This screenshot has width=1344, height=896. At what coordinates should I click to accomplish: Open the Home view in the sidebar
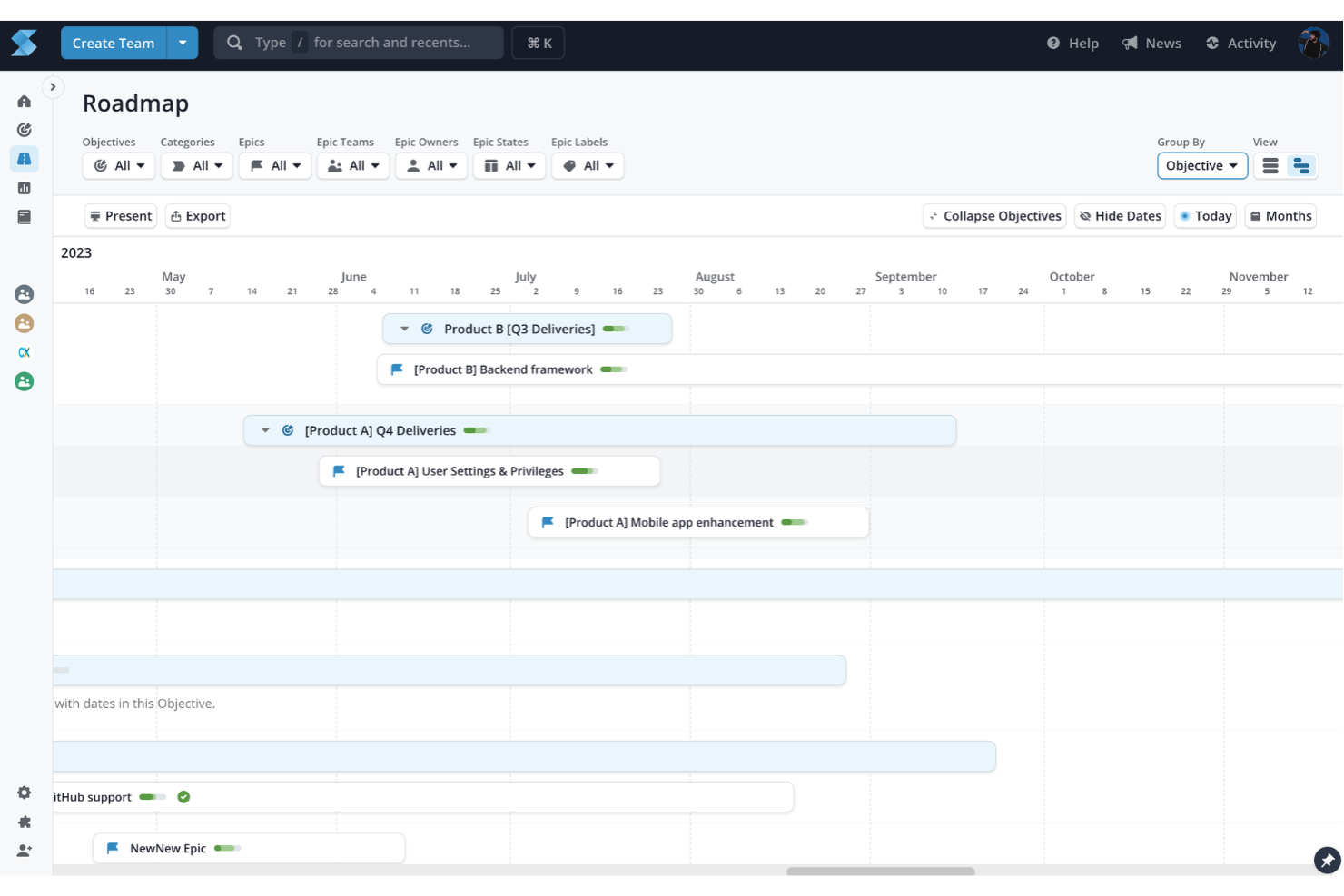pyautogui.click(x=24, y=101)
